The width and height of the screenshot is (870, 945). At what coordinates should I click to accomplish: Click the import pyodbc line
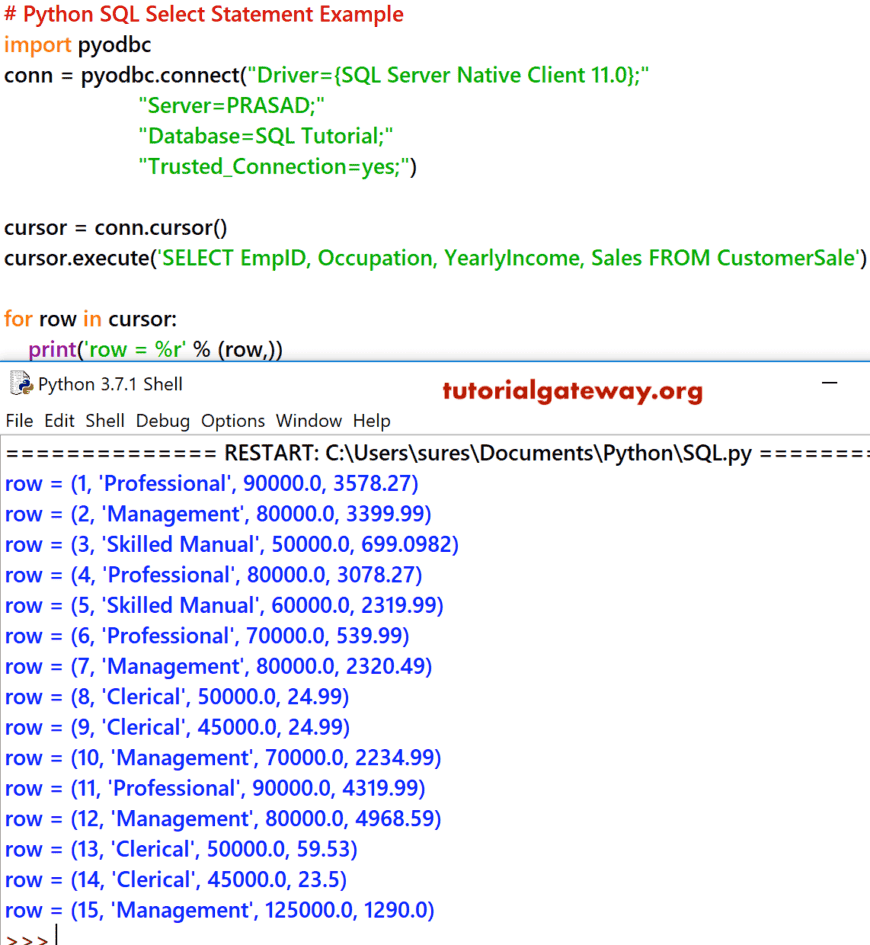pyautogui.click(x=78, y=44)
